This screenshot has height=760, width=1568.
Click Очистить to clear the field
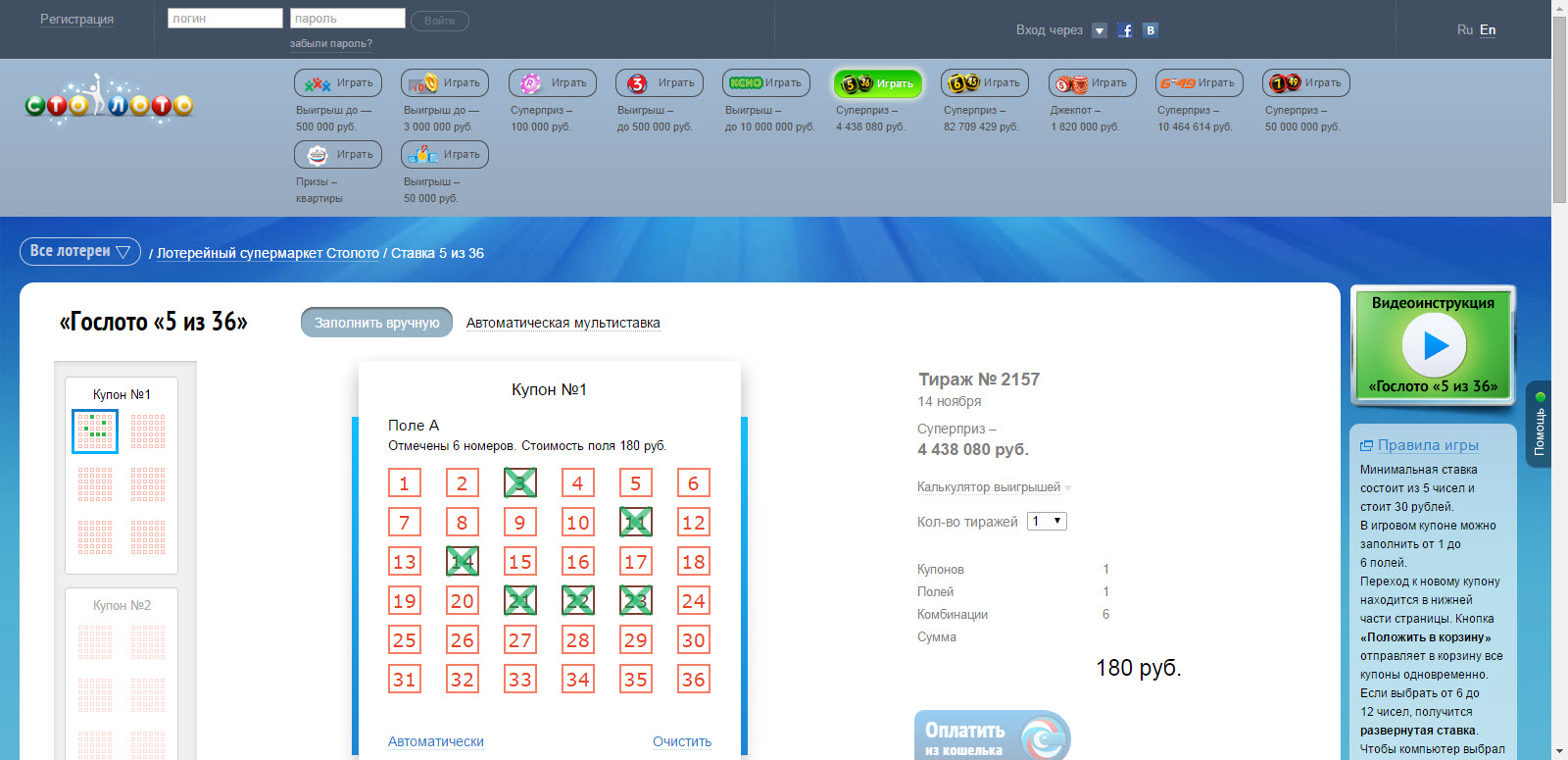coord(682,741)
